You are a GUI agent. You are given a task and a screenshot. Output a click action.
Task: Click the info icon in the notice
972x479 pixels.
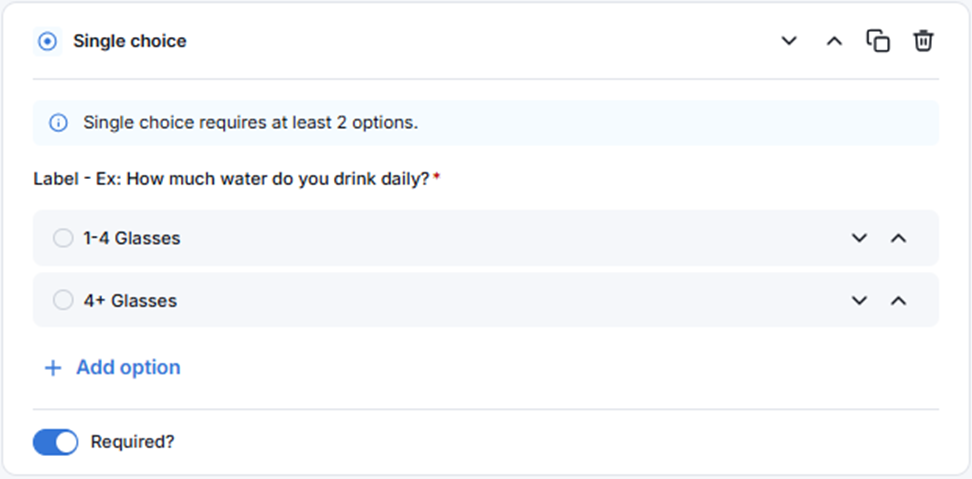58,123
